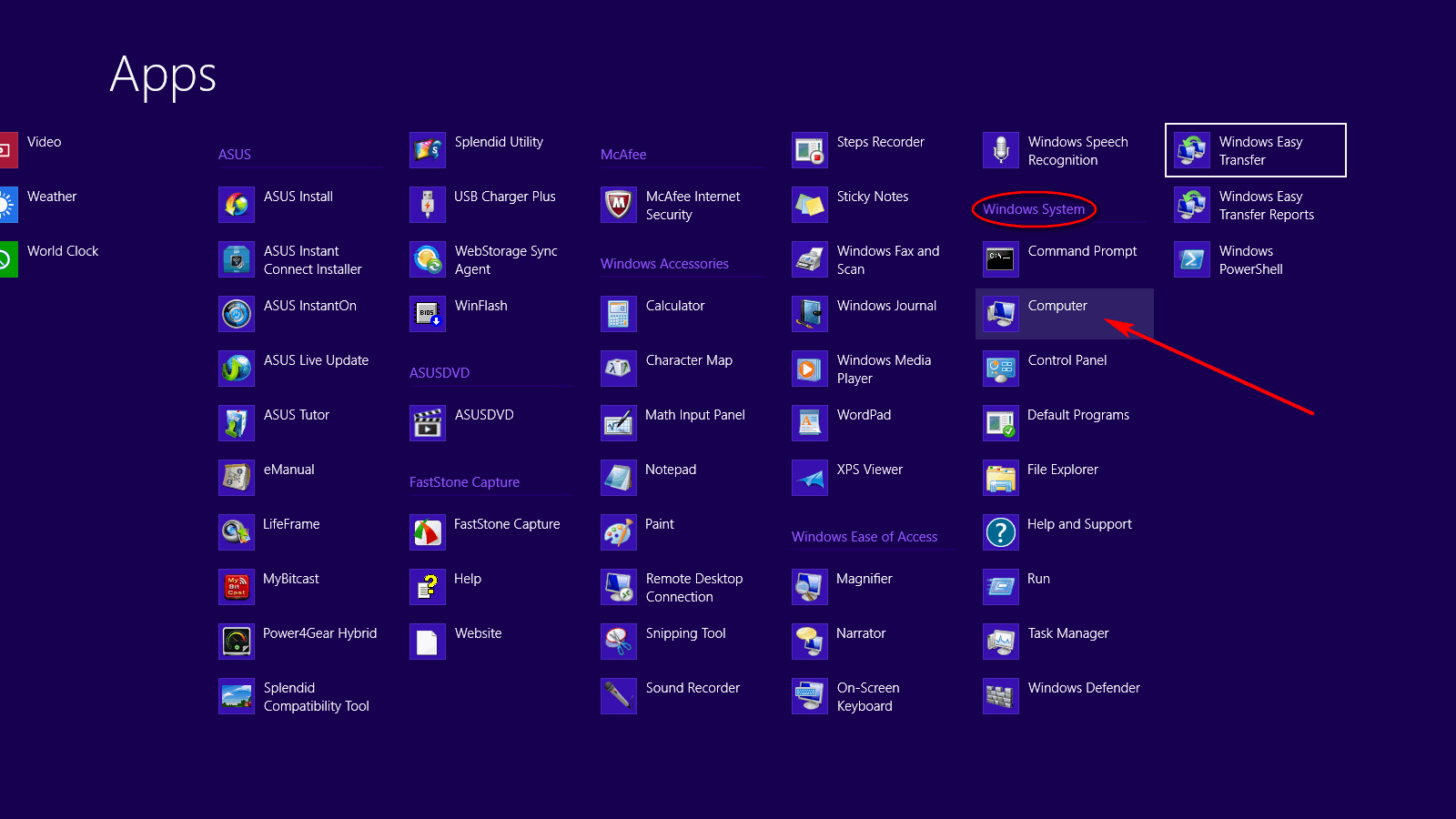Viewport: 1456px width, 819px height.
Task: Launch the FastStone Capture app icon
Action: click(x=428, y=532)
